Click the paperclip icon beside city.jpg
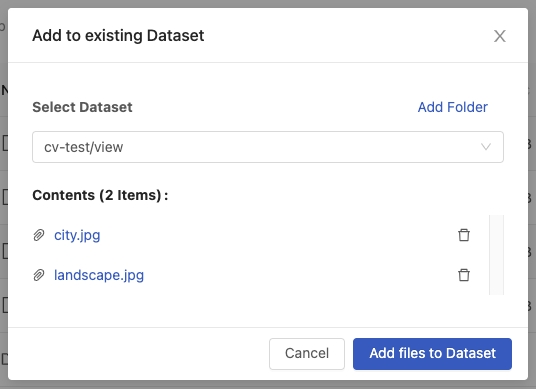The height and width of the screenshot is (389, 536). click(x=39, y=235)
